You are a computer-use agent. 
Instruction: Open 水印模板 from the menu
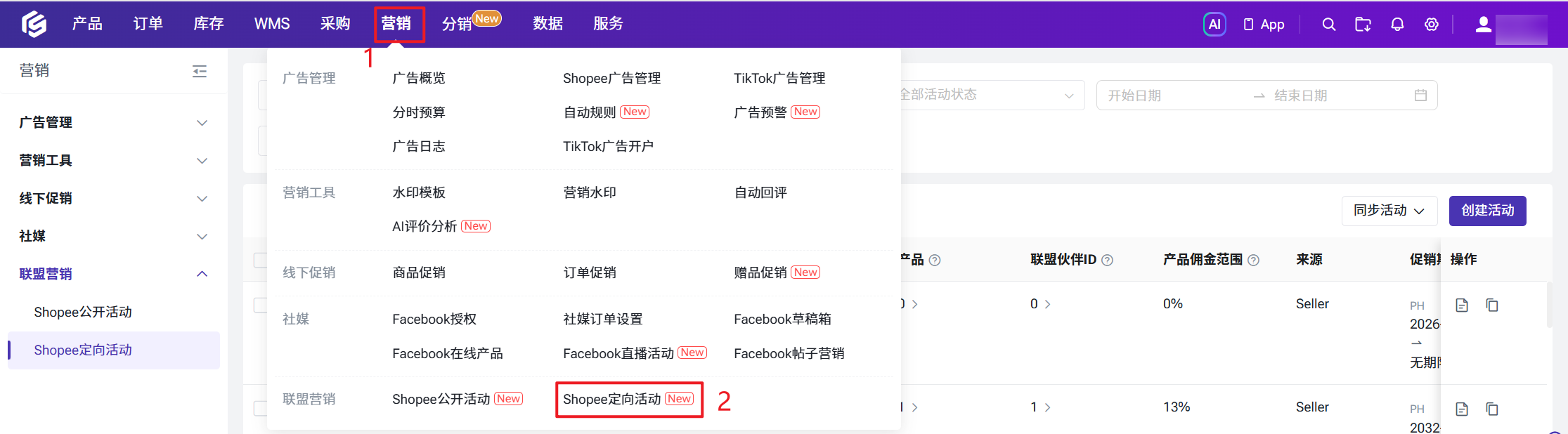[419, 192]
